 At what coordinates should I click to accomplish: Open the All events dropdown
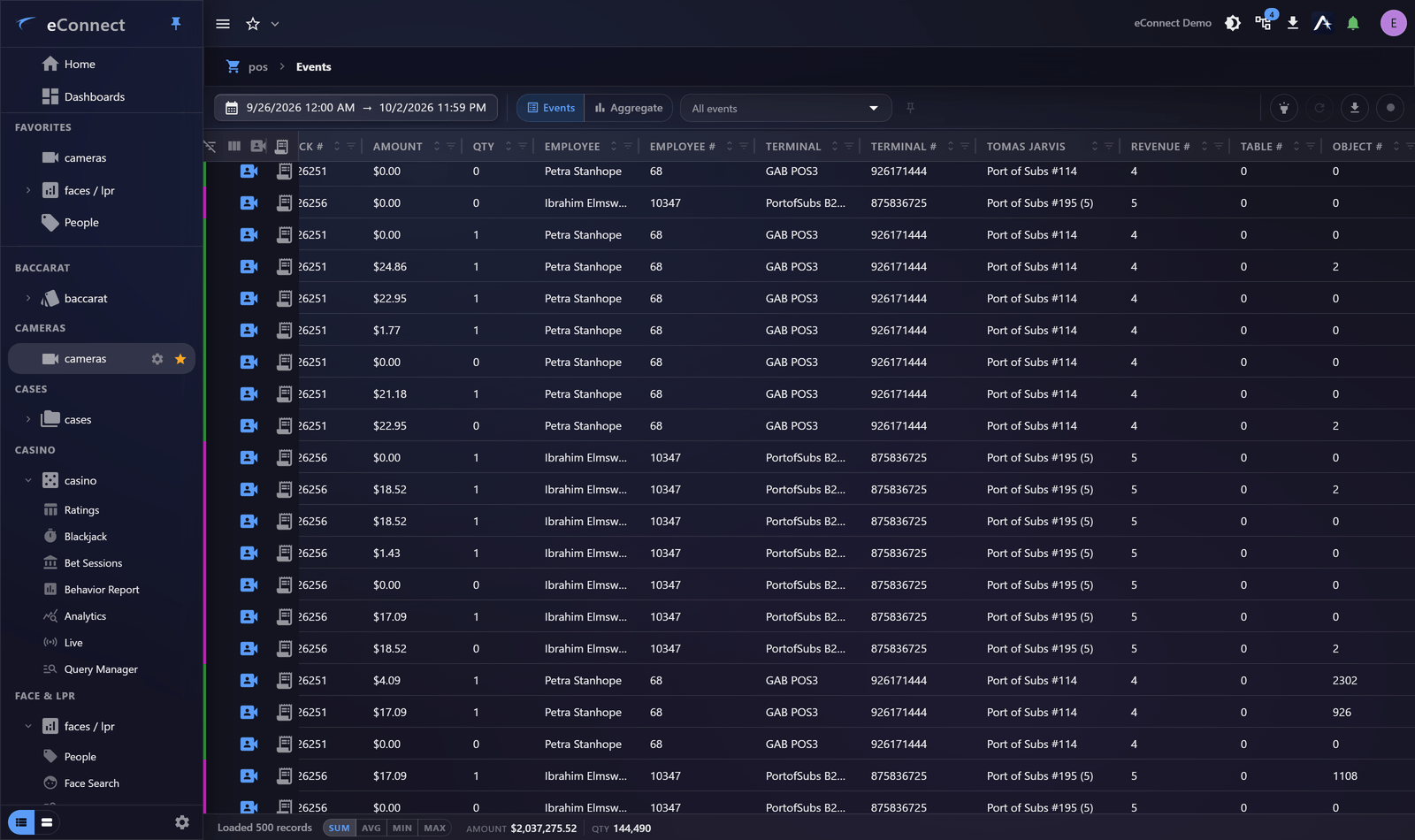[784, 108]
